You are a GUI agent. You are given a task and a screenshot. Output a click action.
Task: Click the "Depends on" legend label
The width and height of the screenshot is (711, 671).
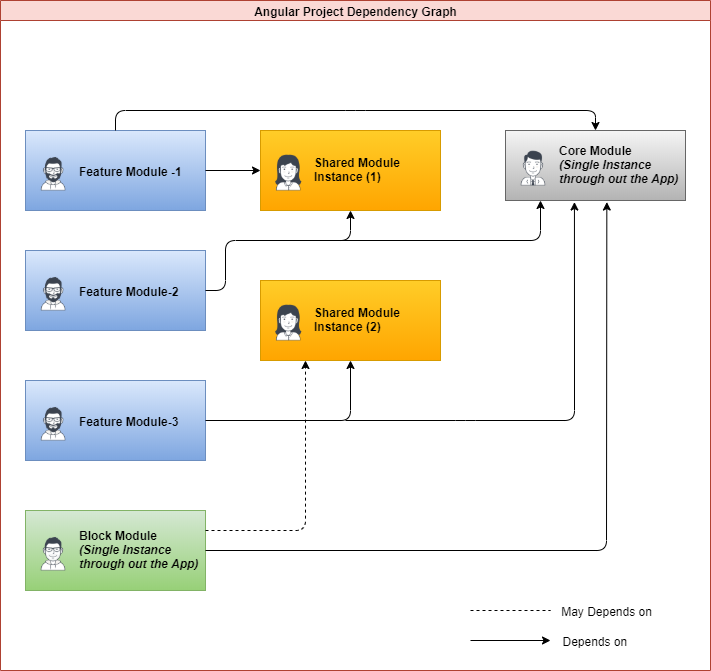(x=595, y=641)
